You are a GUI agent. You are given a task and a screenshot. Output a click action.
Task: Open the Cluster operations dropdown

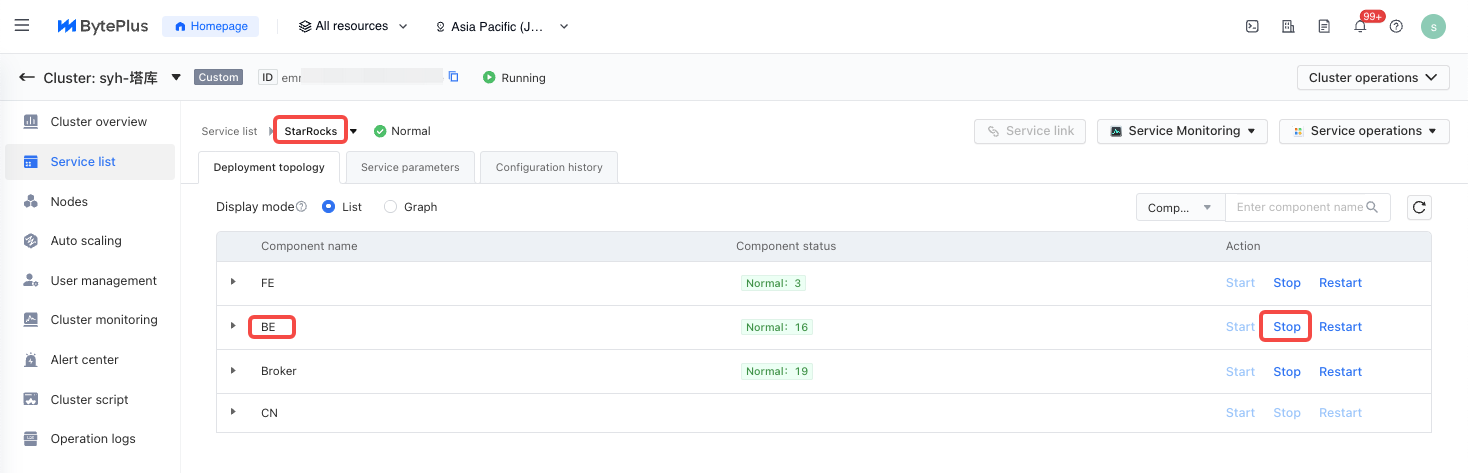[x=1373, y=77]
